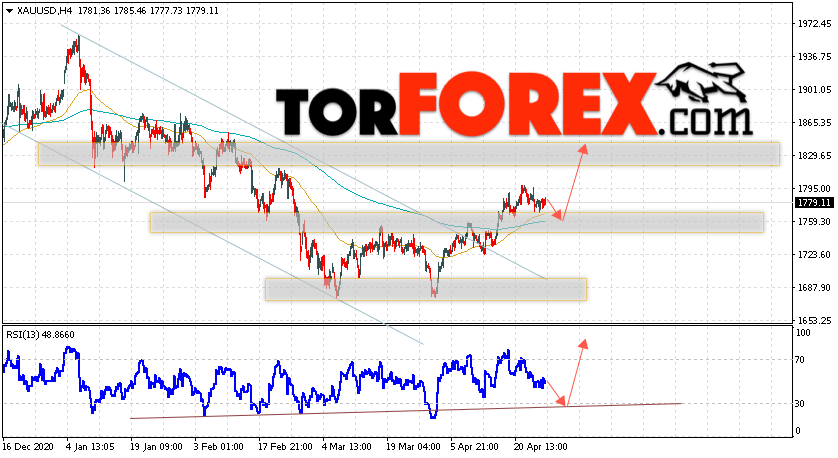Select the RSI scale value 70
Image resolution: width=838 pixels, height=458 pixels.
800,360
